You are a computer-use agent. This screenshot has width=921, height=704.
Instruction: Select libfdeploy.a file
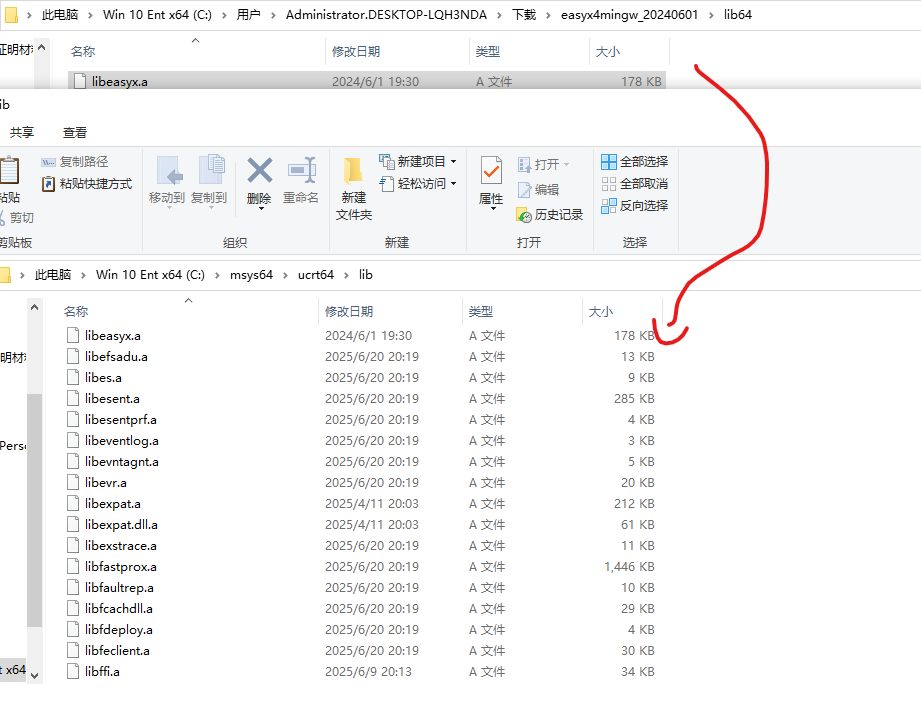click(119, 630)
